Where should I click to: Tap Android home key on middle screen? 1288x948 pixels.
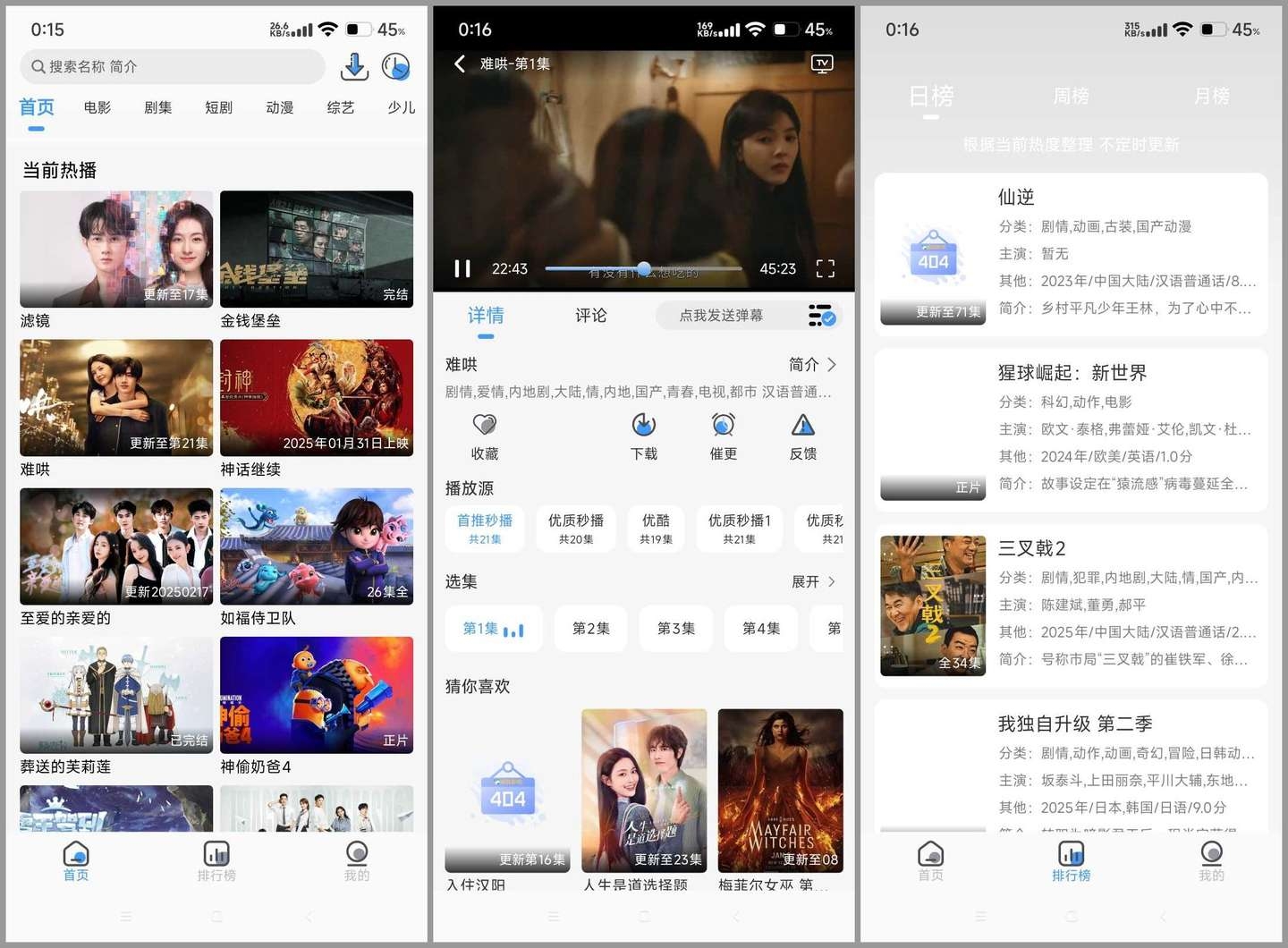click(644, 917)
